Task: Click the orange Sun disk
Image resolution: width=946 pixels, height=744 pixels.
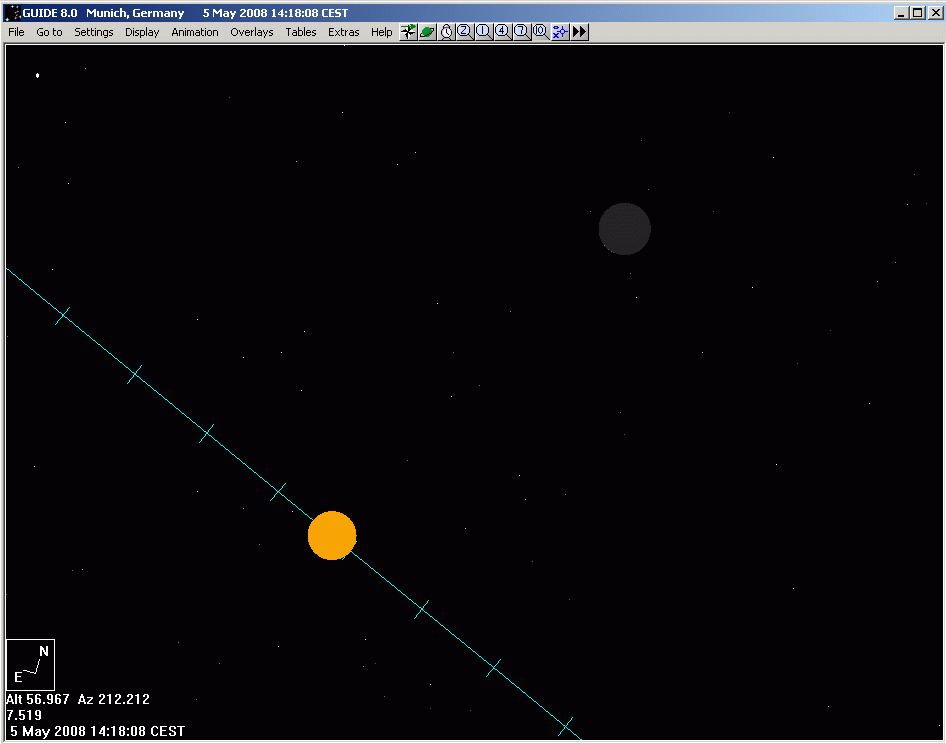Action: tap(332, 535)
